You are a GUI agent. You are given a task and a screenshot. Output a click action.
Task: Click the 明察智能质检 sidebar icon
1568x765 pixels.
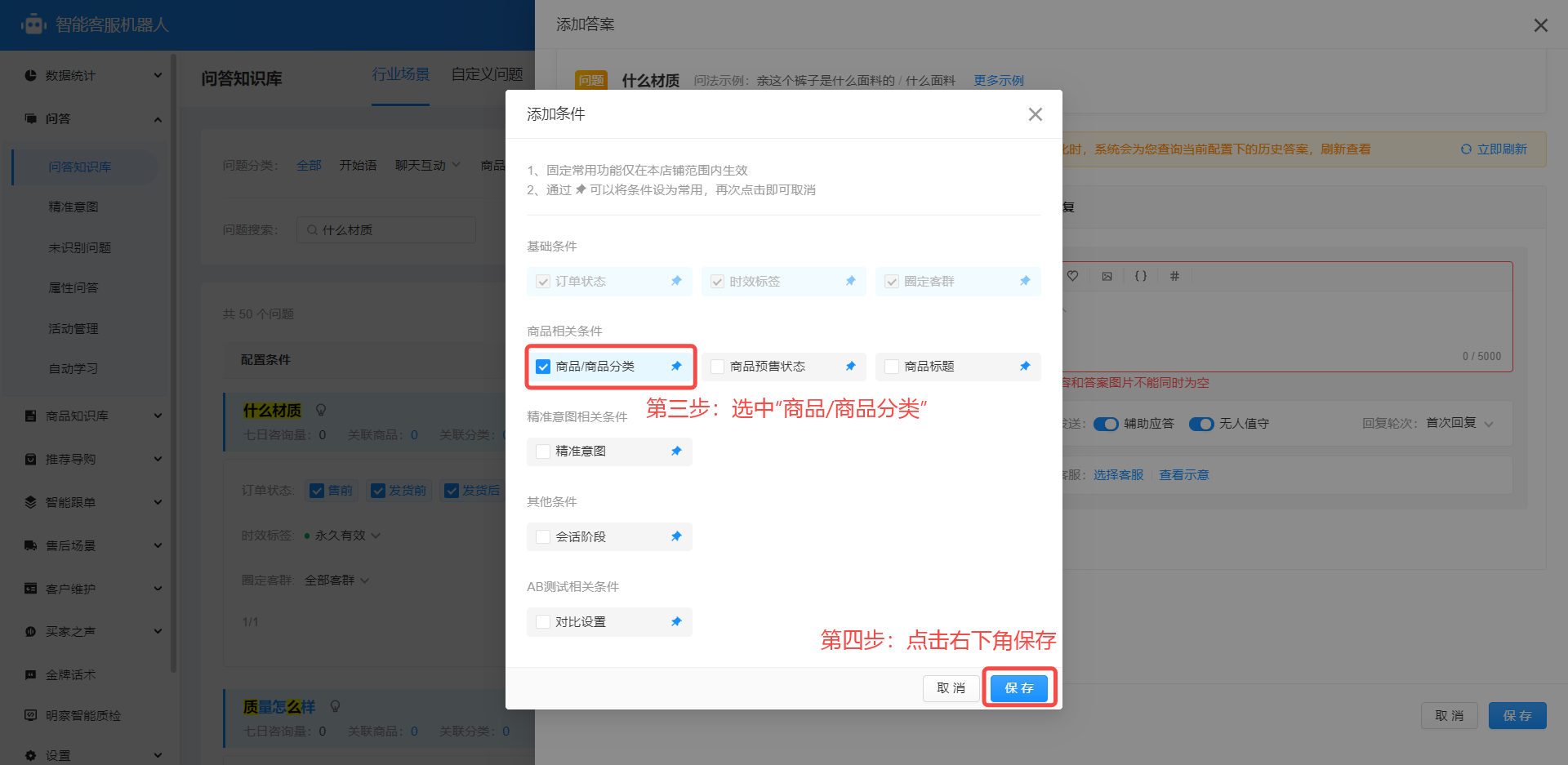coord(30,715)
